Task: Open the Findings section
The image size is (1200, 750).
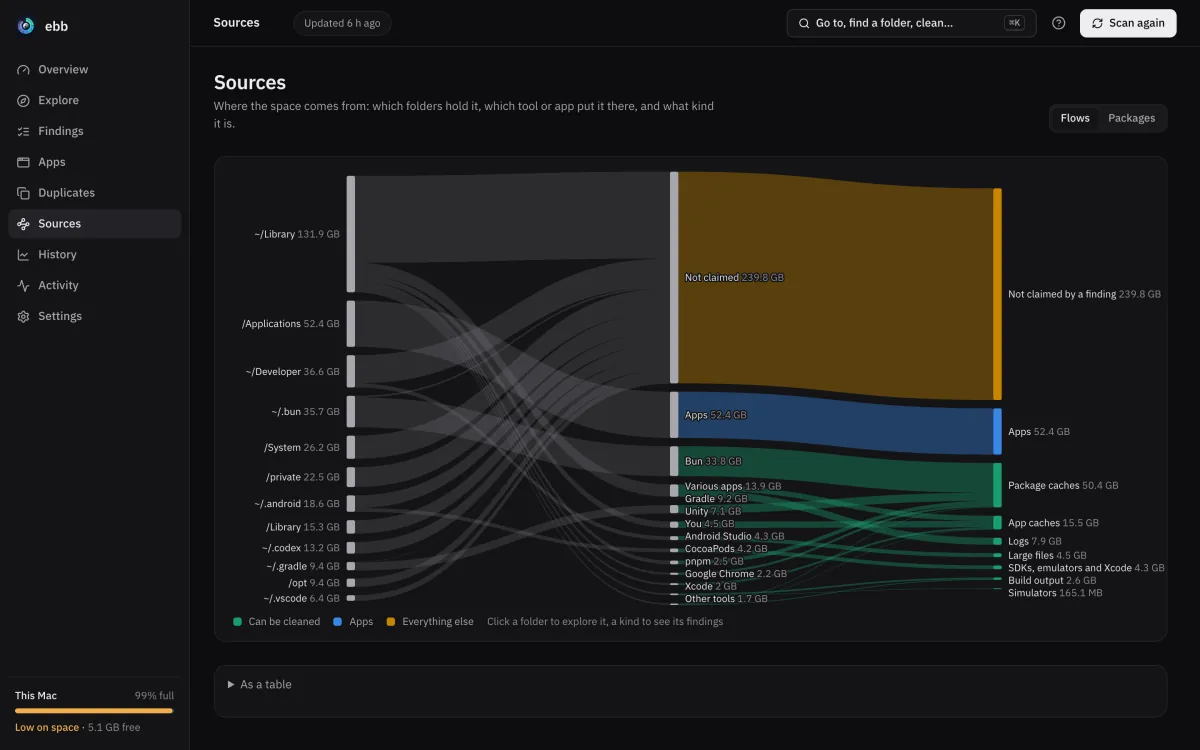Action: click(94, 132)
